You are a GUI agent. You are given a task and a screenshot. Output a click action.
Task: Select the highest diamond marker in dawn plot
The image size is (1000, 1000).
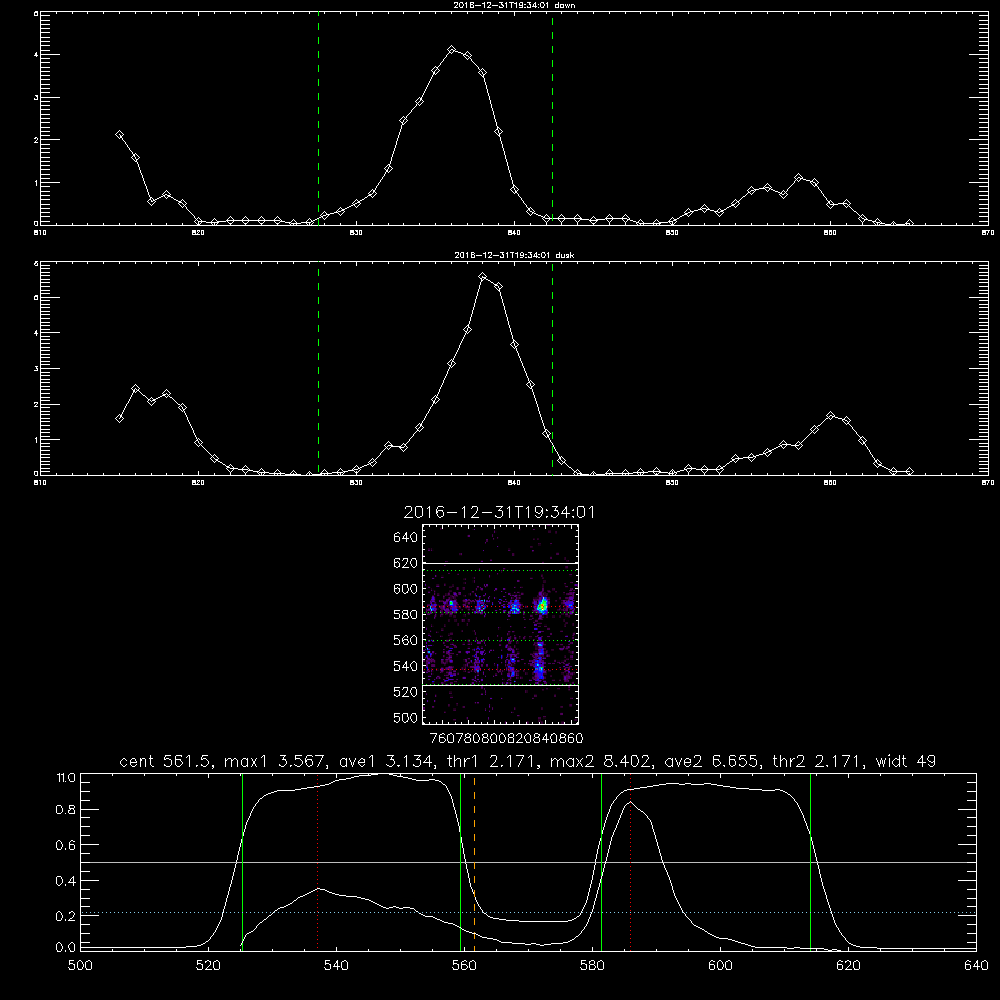tap(452, 50)
